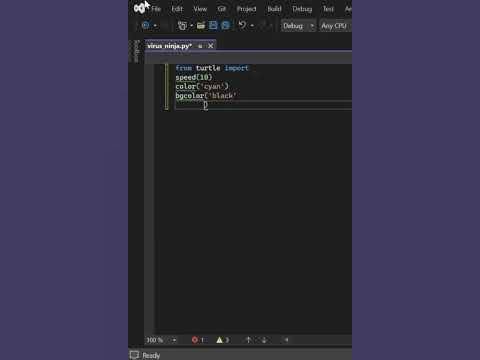Click the Undo toolbar icon

click(242, 25)
